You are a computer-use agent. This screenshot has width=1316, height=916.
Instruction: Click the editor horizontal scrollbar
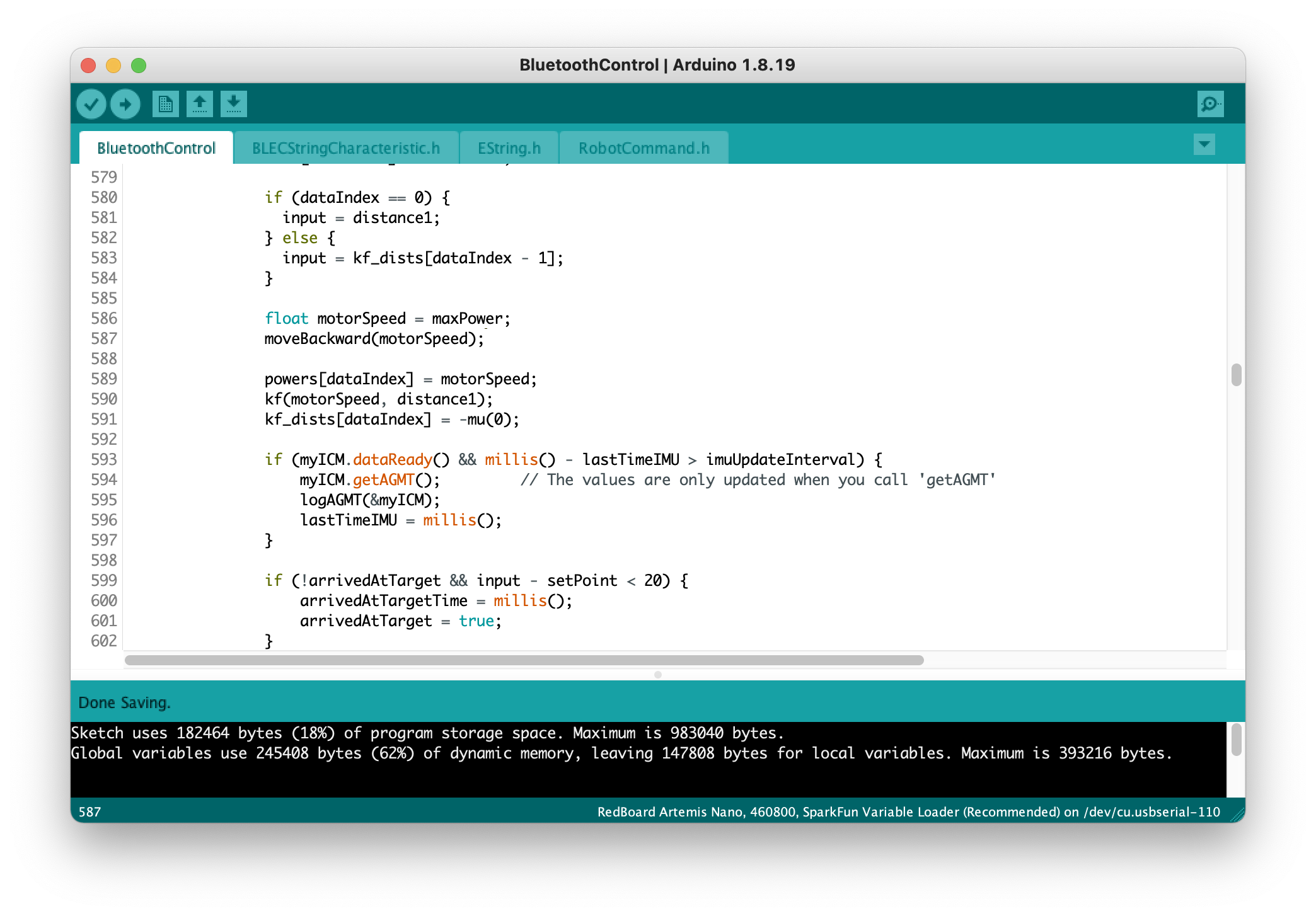(524, 660)
